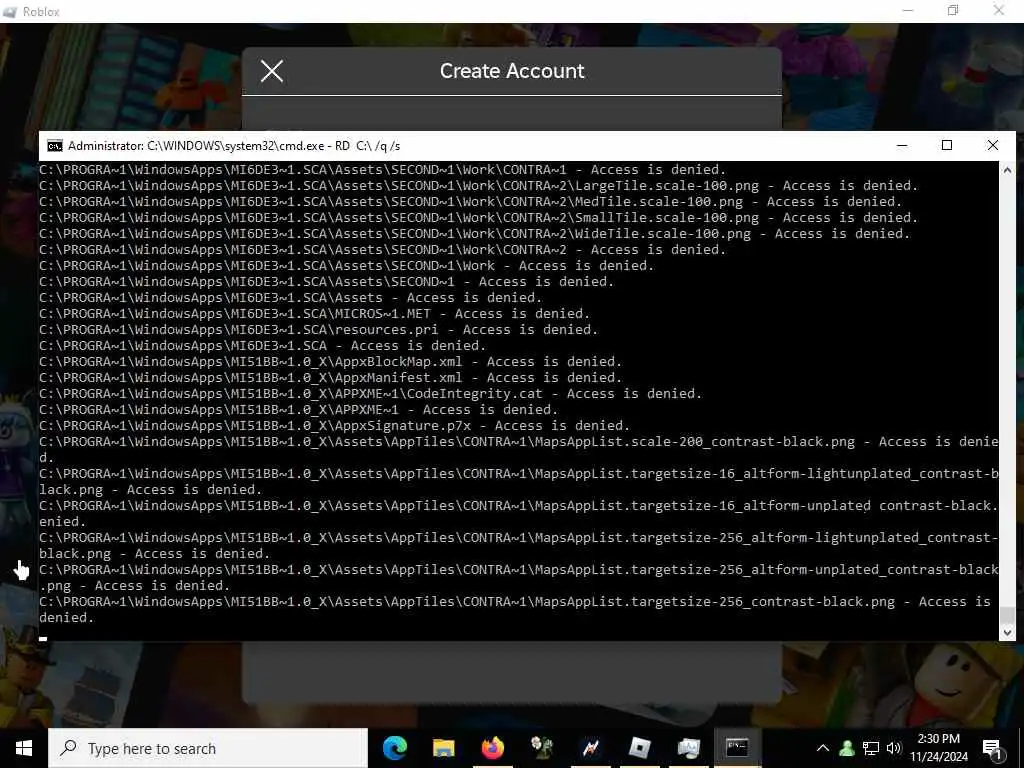Click the AppxSignature.p7x line

[x=334, y=426]
